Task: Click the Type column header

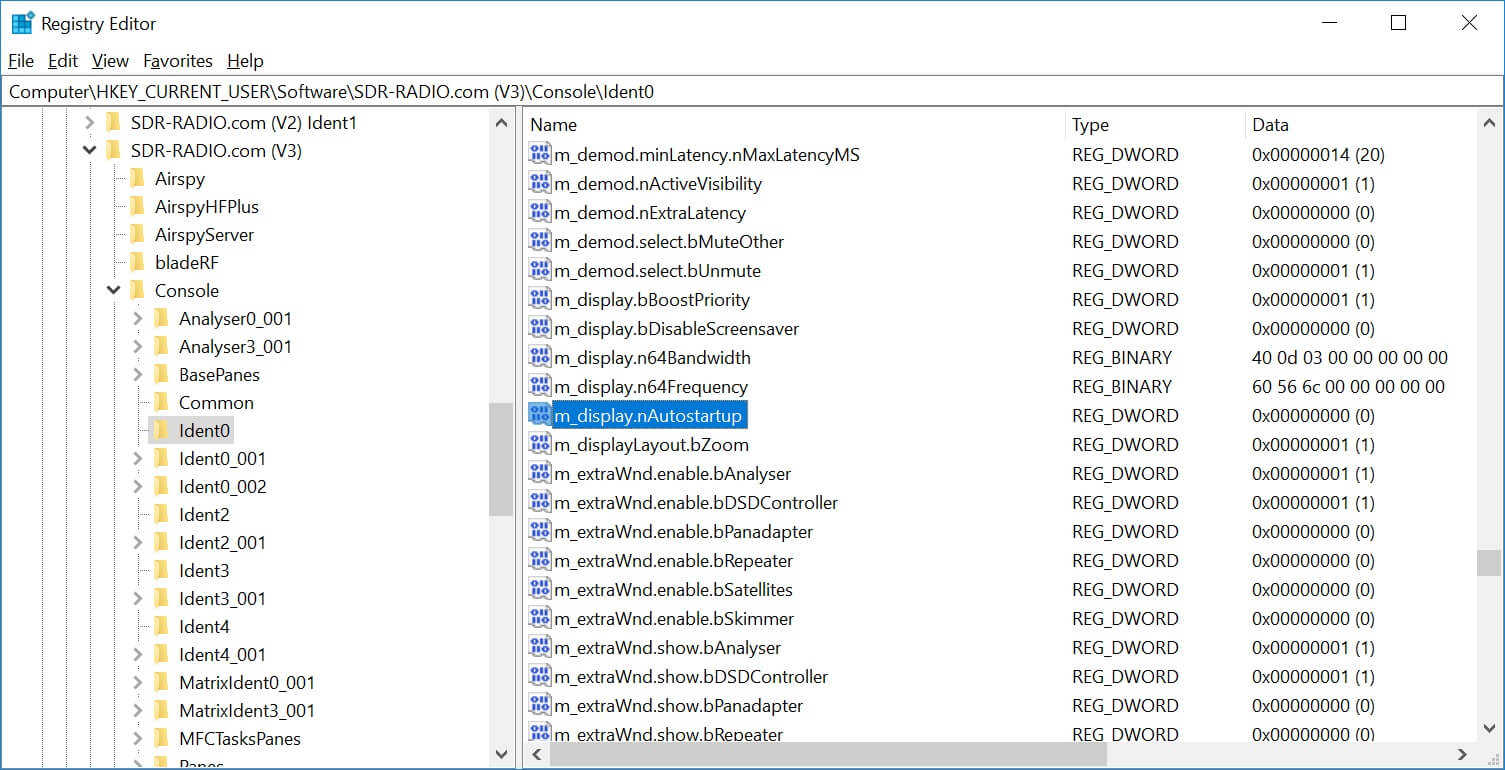Action: click(x=1090, y=125)
